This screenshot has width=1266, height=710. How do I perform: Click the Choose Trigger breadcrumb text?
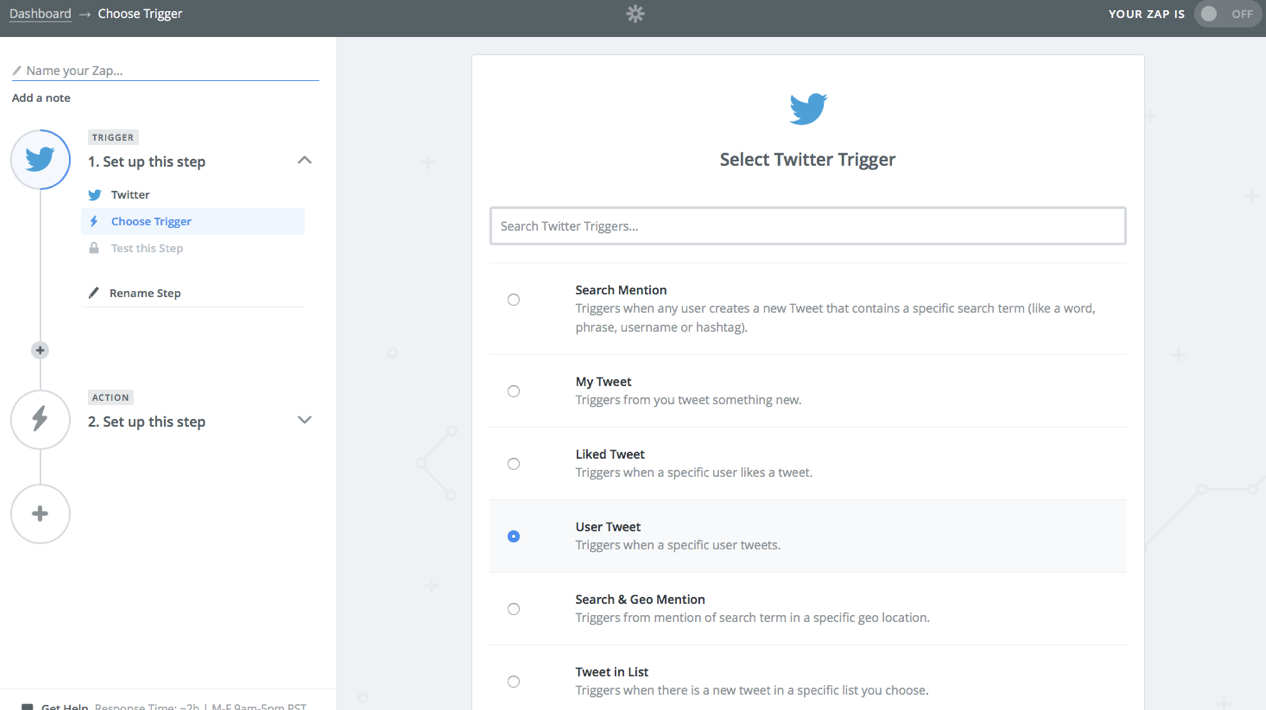coord(140,14)
